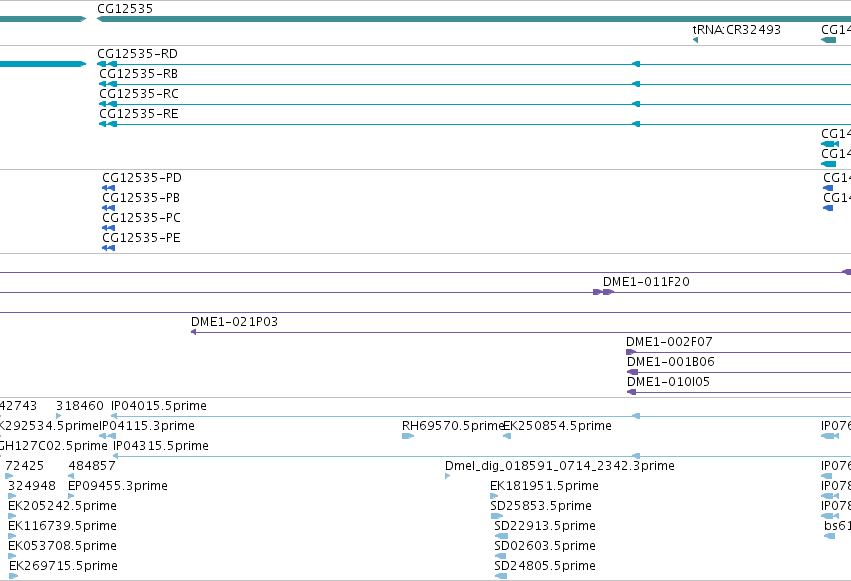Select EST IP04315.5prime label
Screen dimensions: 851x581
[x=161, y=446]
